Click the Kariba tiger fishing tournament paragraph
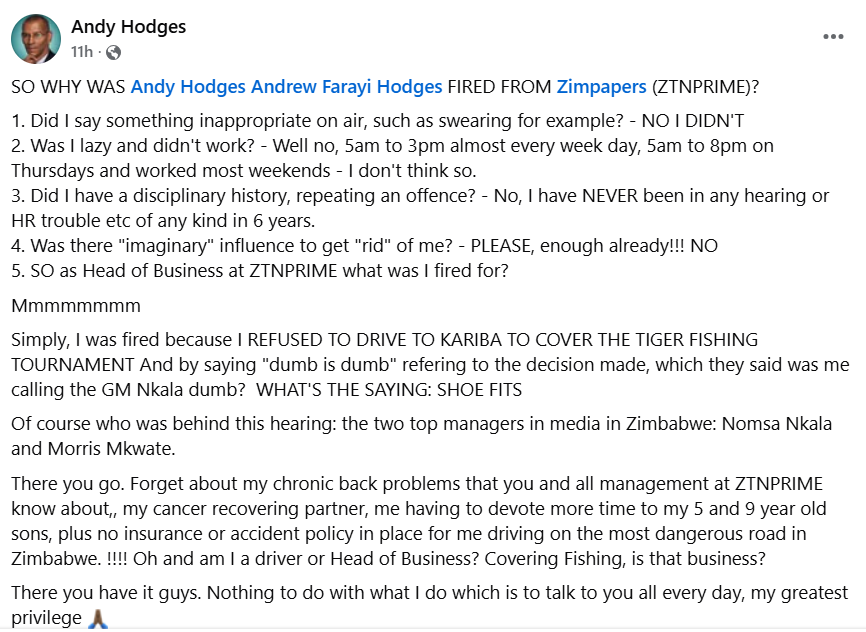Viewport: 866px width, 632px height. click(400, 364)
